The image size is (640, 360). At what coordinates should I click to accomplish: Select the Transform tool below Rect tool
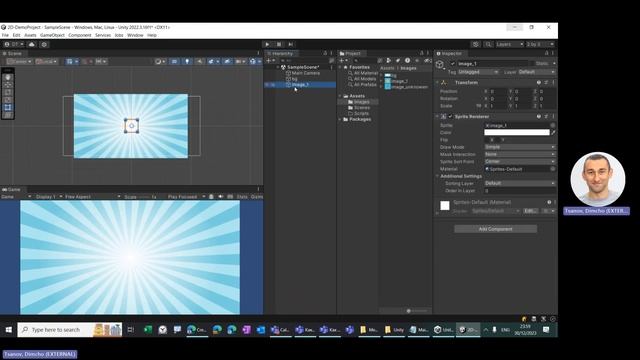pyautogui.click(x=8, y=115)
